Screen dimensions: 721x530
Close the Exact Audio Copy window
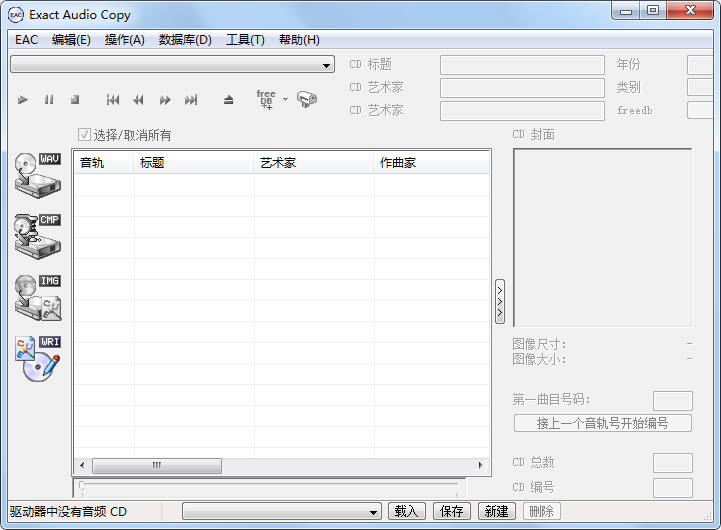pyautogui.click(x=690, y=11)
